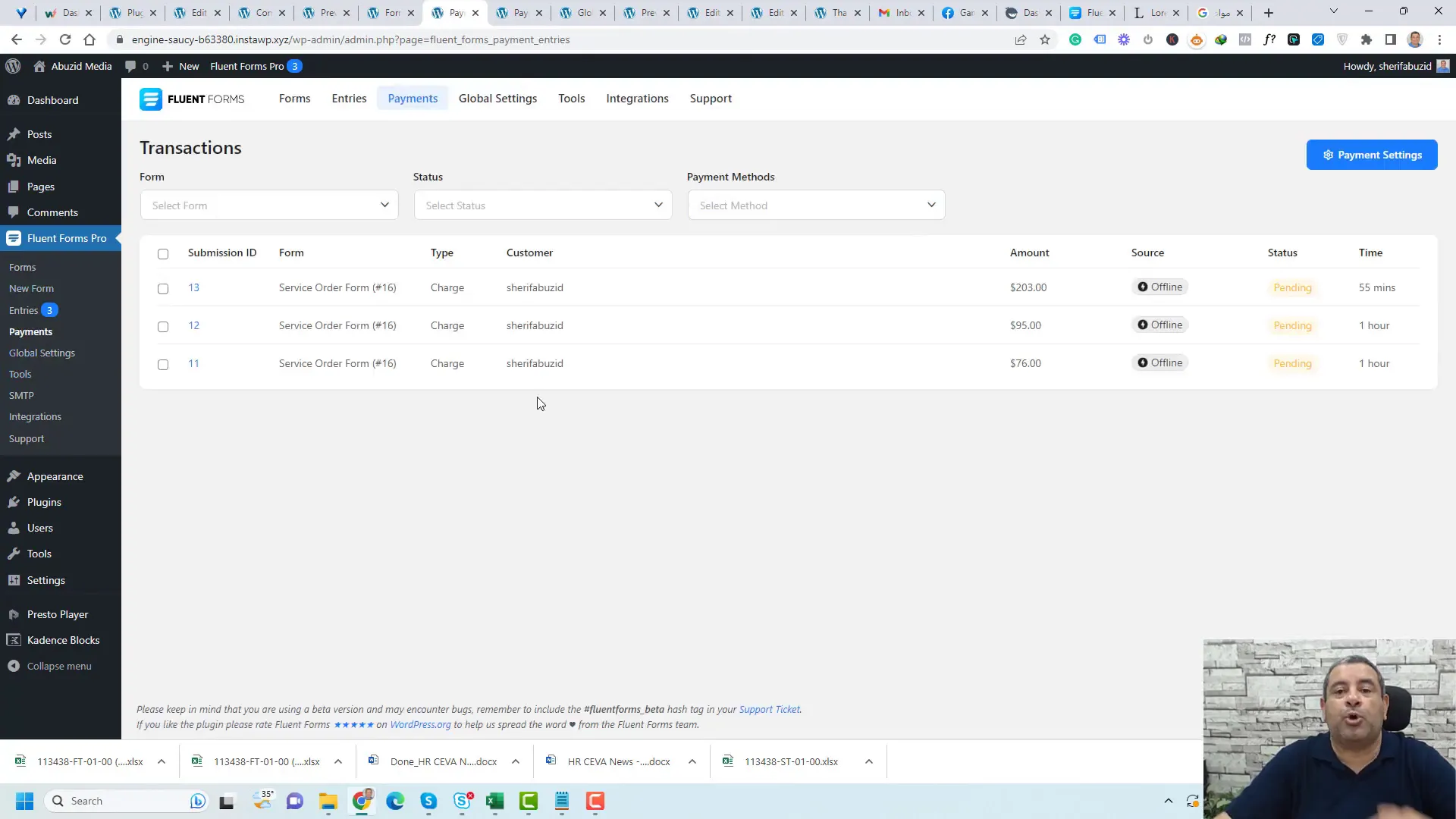Toggle the select-all checkbox in table header
Screen dimensions: 1456x819
click(163, 254)
